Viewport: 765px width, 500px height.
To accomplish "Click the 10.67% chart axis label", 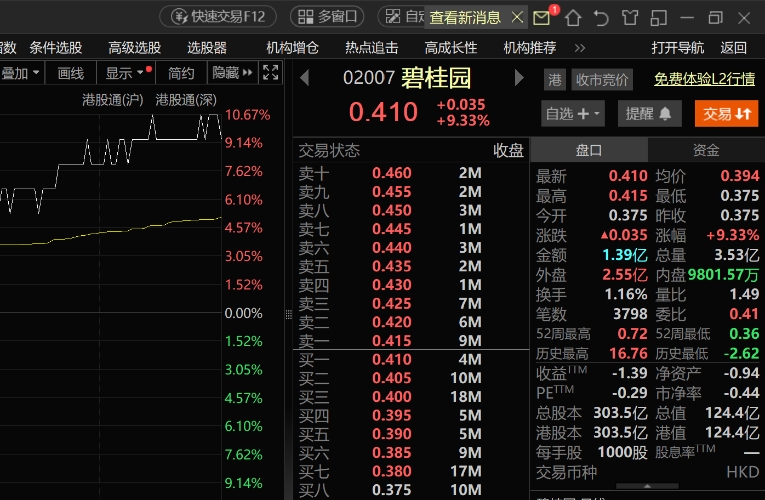I will (247, 115).
